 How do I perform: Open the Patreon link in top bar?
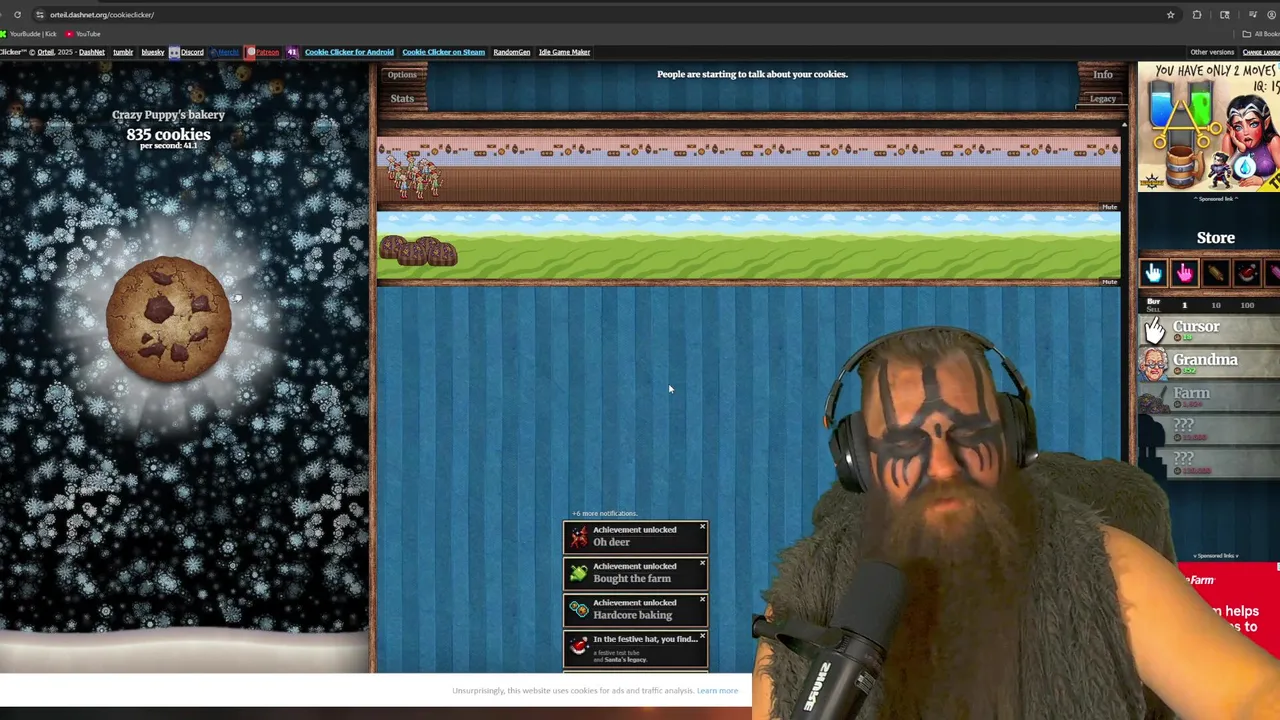(263, 52)
